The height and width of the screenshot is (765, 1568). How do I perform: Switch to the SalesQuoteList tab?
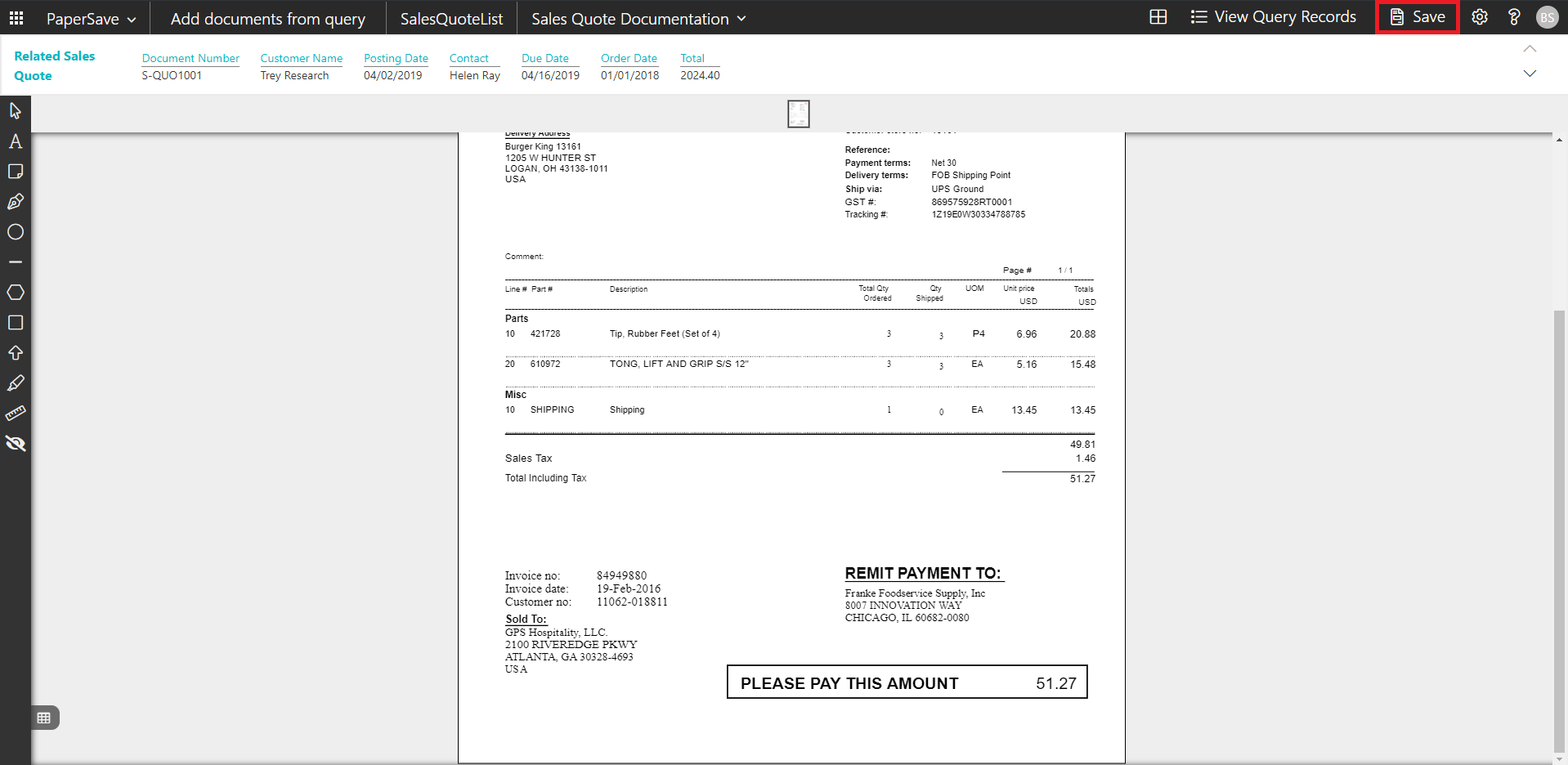[451, 19]
